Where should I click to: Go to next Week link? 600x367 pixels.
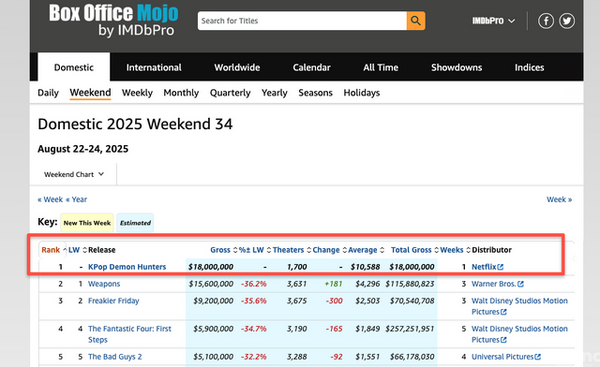click(x=559, y=199)
